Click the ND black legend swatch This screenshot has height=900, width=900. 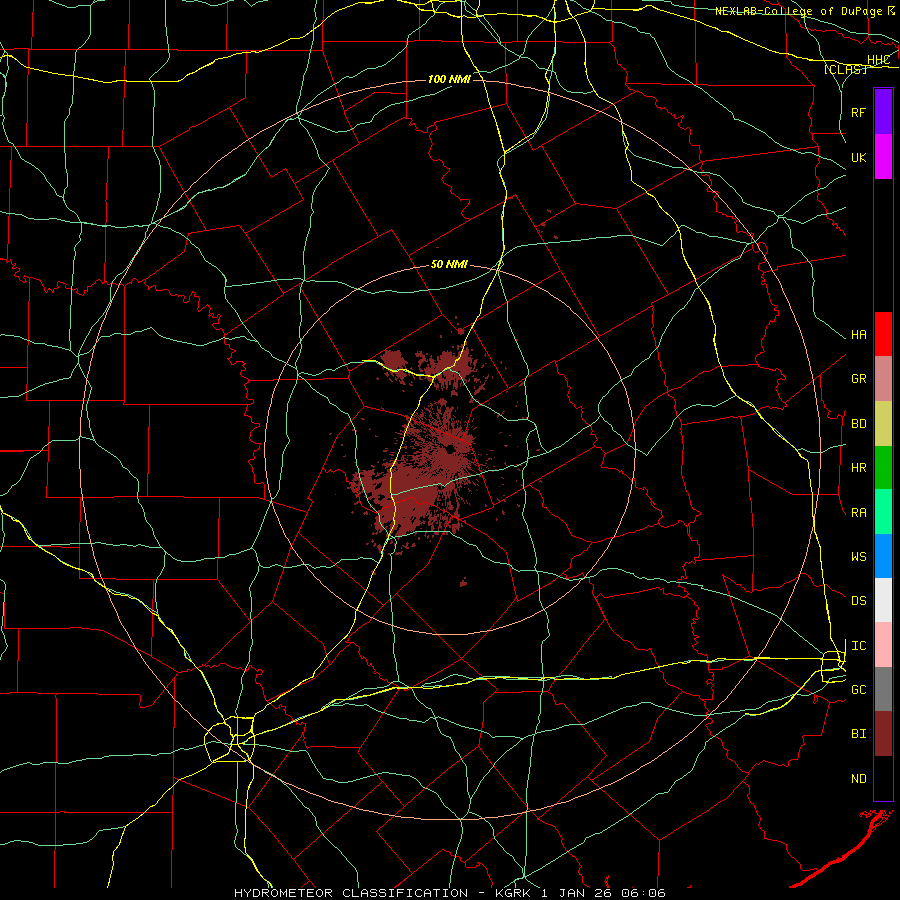(883, 778)
